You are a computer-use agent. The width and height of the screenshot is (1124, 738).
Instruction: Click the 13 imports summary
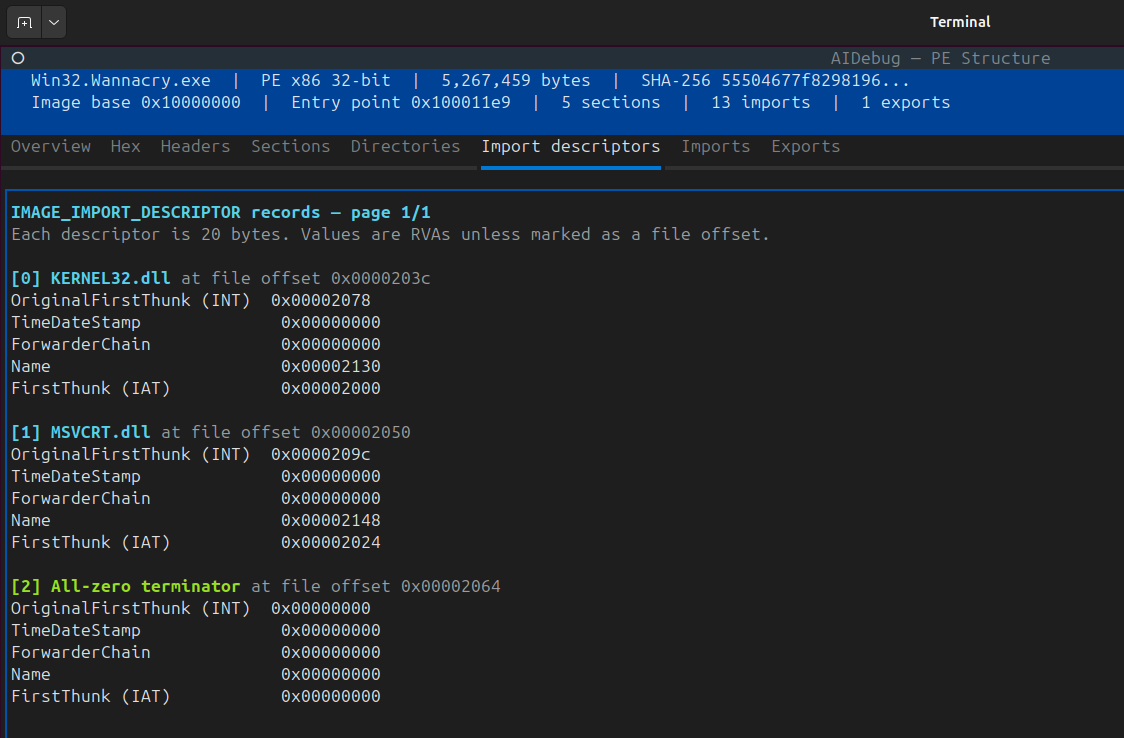pyautogui.click(x=761, y=102)
